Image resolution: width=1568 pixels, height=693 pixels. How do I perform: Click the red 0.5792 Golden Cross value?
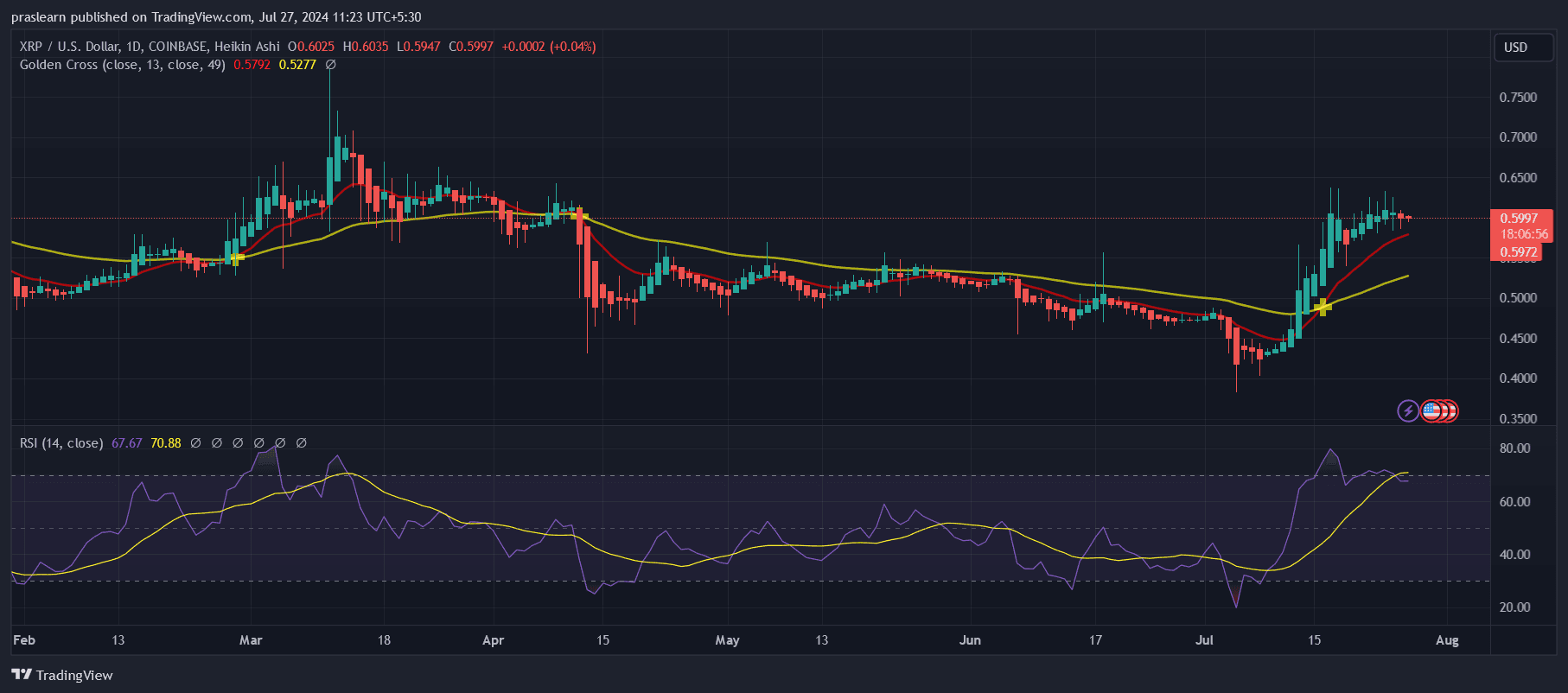click(252, 65)
